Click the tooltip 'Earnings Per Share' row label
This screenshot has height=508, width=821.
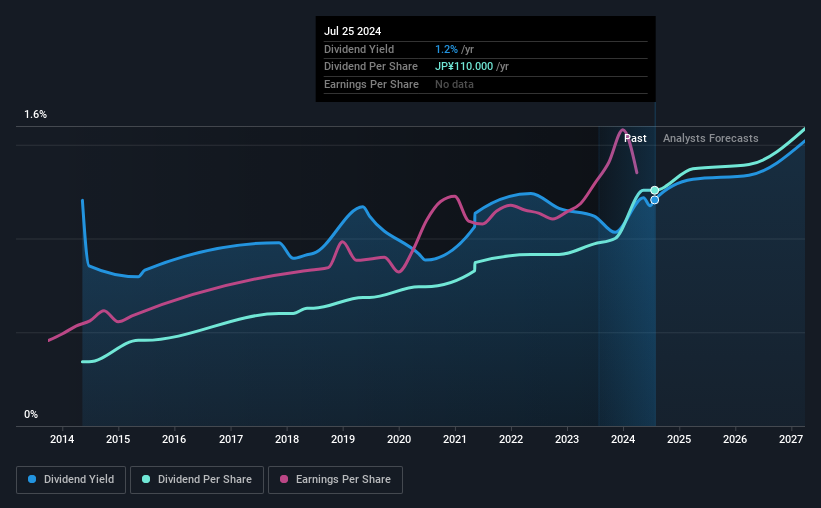(x=371, y=84)
